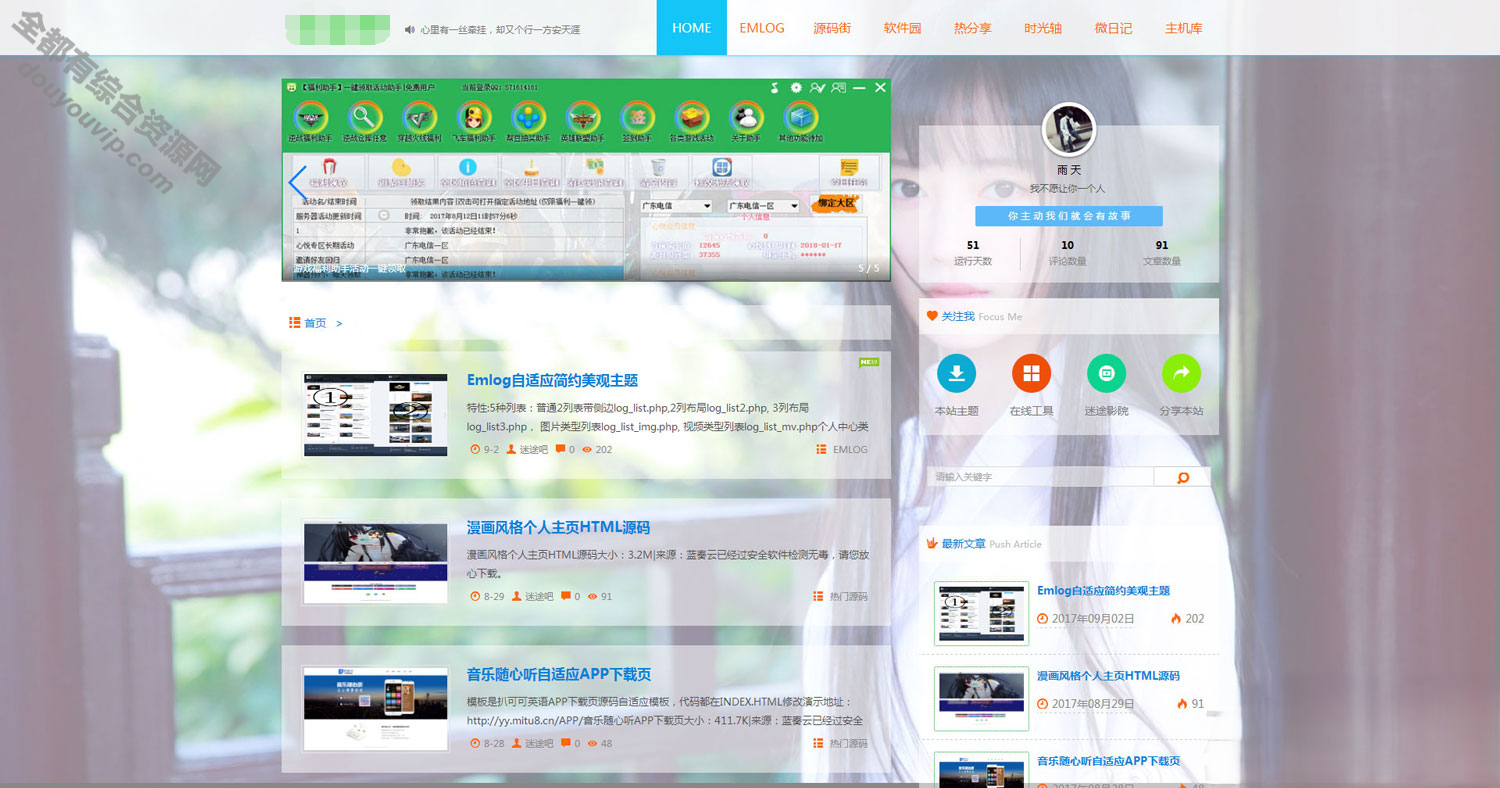This screenshot has height=788, width=1500.
Task: Click author 迷途吧 on the 9-2 post
Action: [x=534, y=450]
